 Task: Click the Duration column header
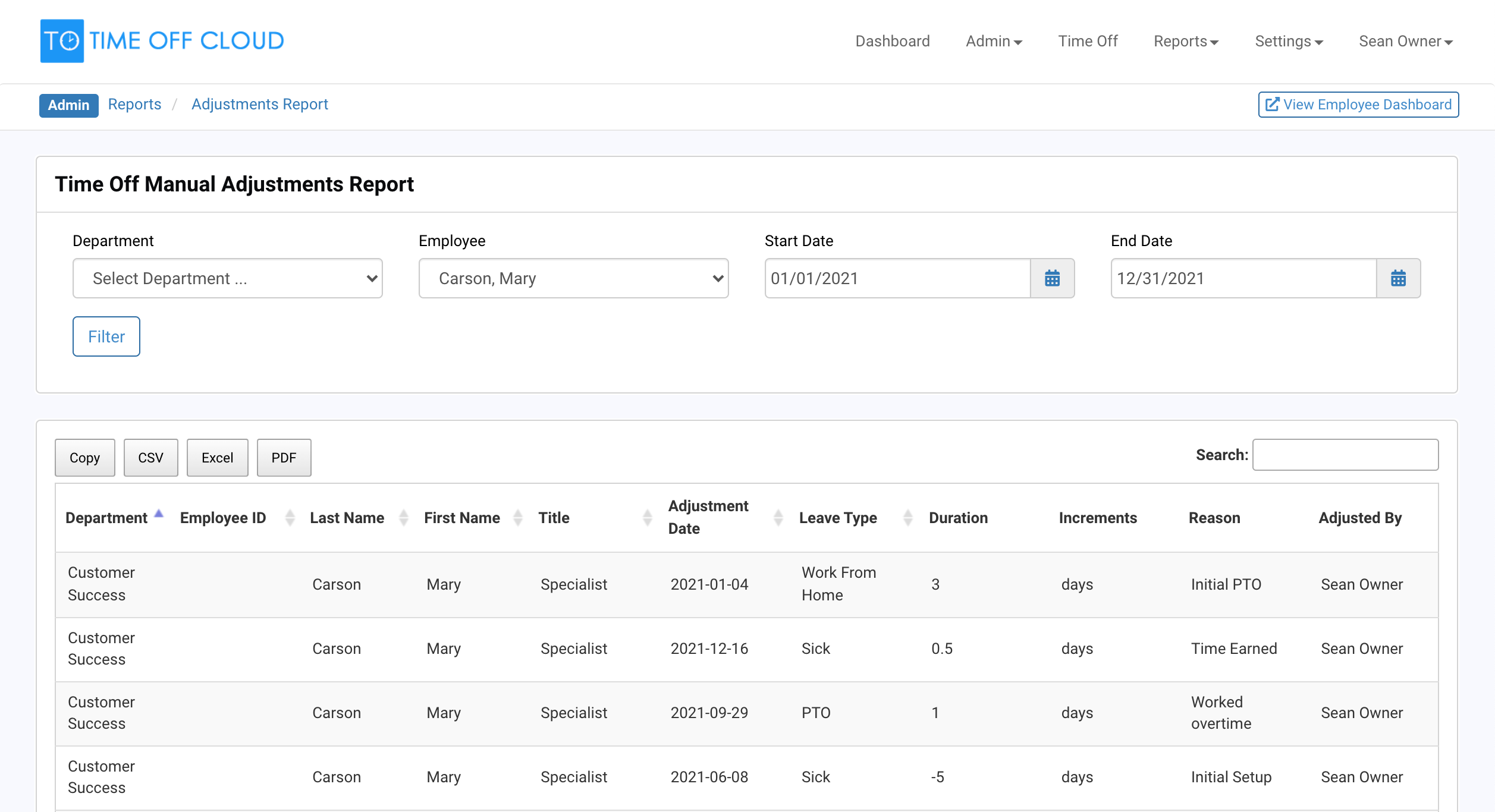[x=958, y=518]
